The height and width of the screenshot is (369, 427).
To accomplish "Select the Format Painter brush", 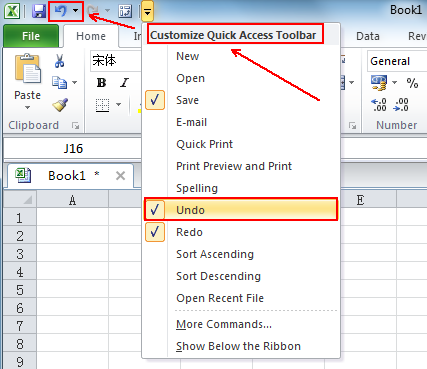I will [60, 105].
